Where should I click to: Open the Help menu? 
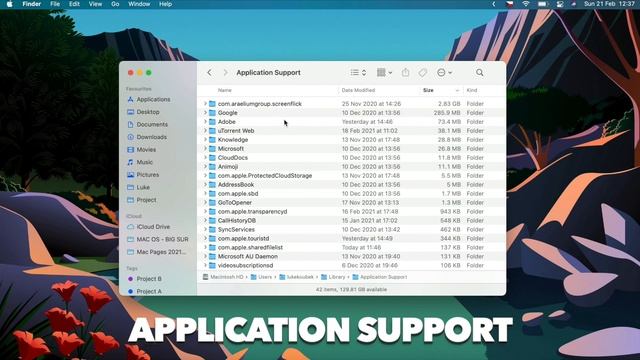pos(165,4)
